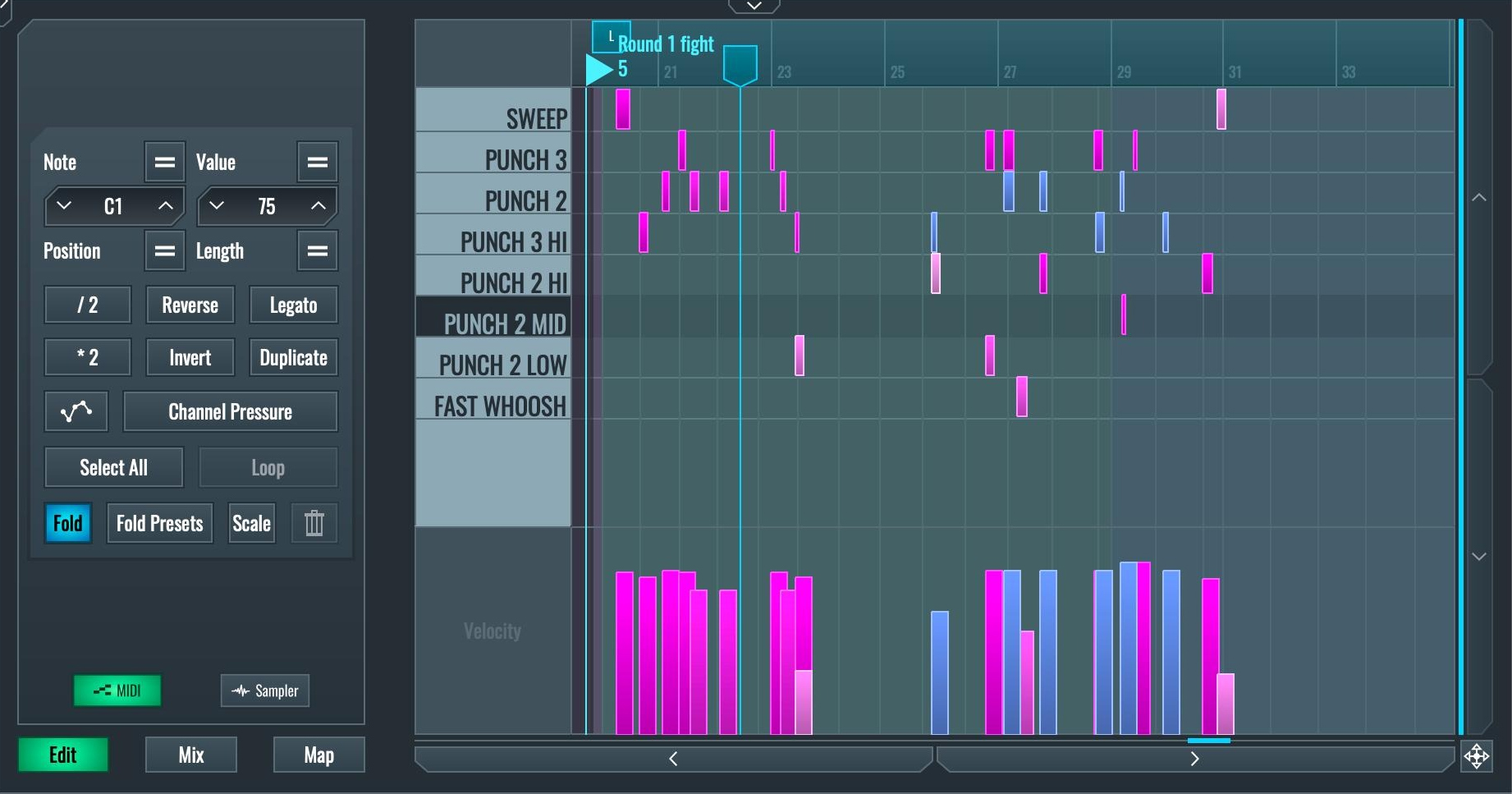Viewport: 1512px width, 794px height.
Task: Click the Legato button
Action: (x=294, y=305)
